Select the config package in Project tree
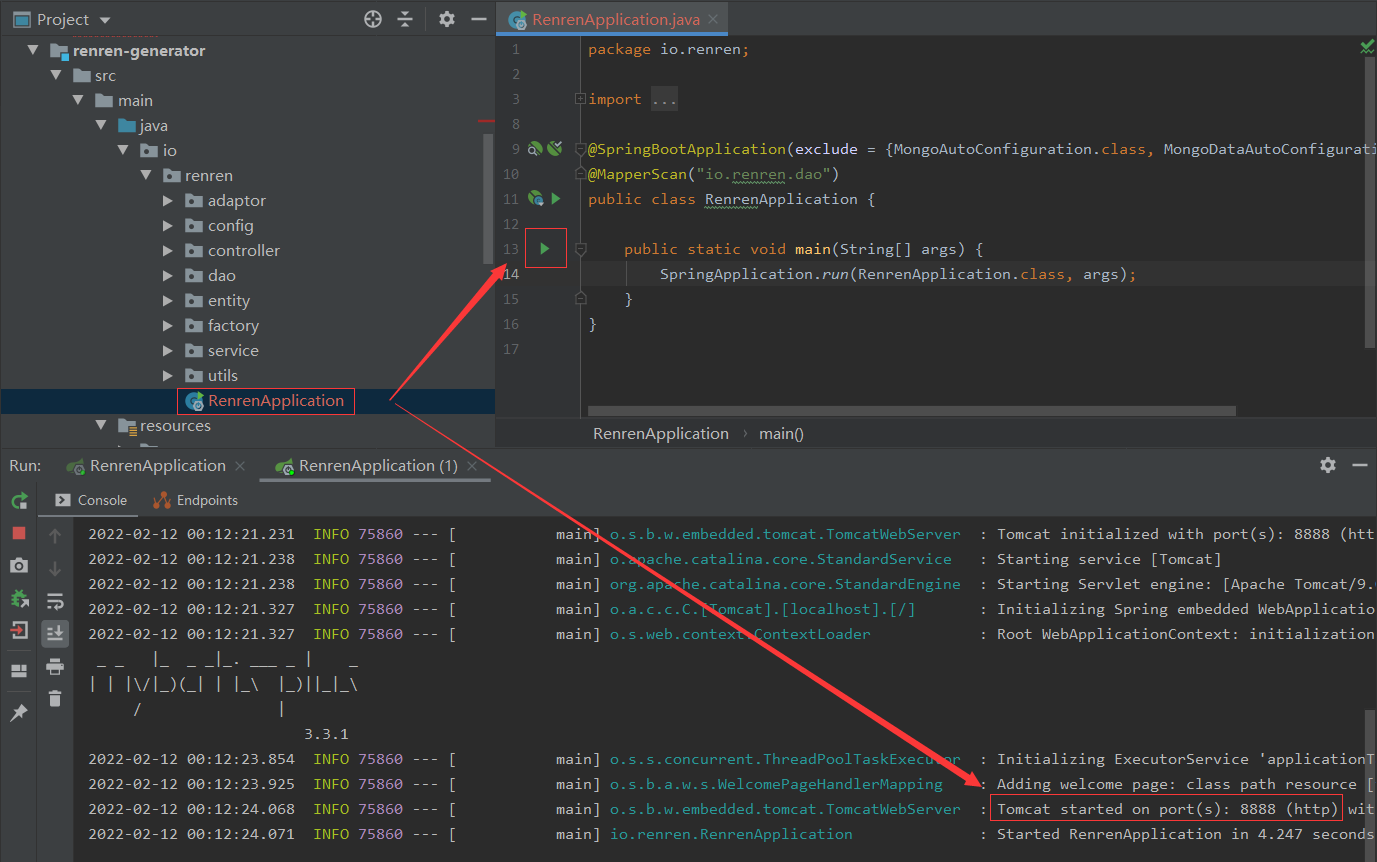Viewport: 1377px width, 862px height. pos(231,225)
